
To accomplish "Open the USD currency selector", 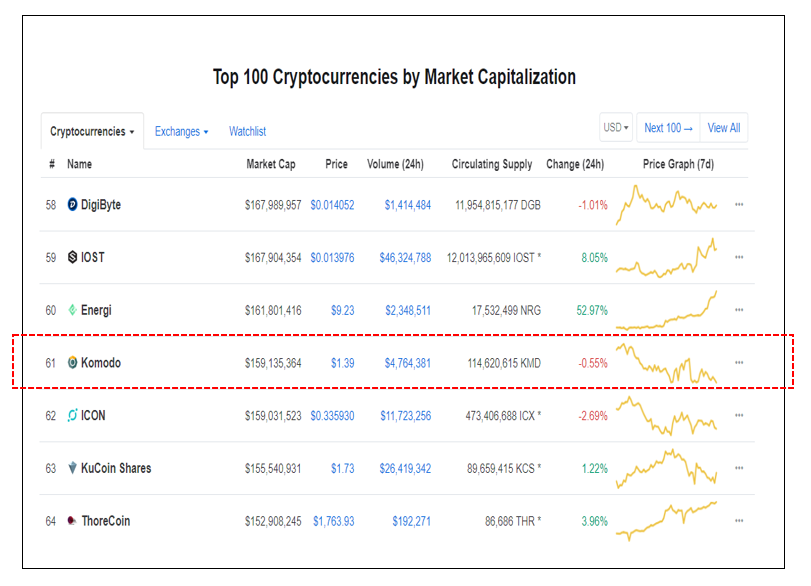I will click(615, 128).
